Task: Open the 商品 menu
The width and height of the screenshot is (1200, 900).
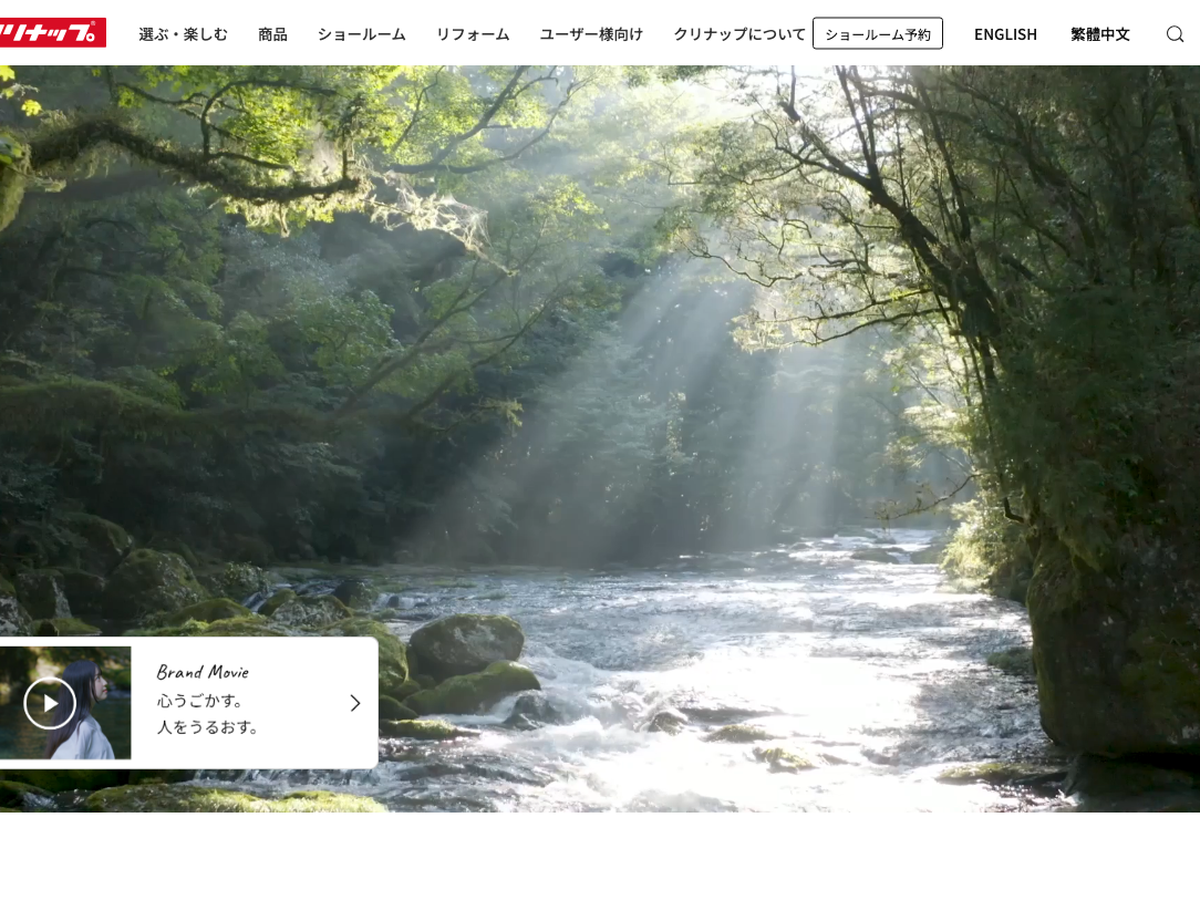Action: coord(272,34)
